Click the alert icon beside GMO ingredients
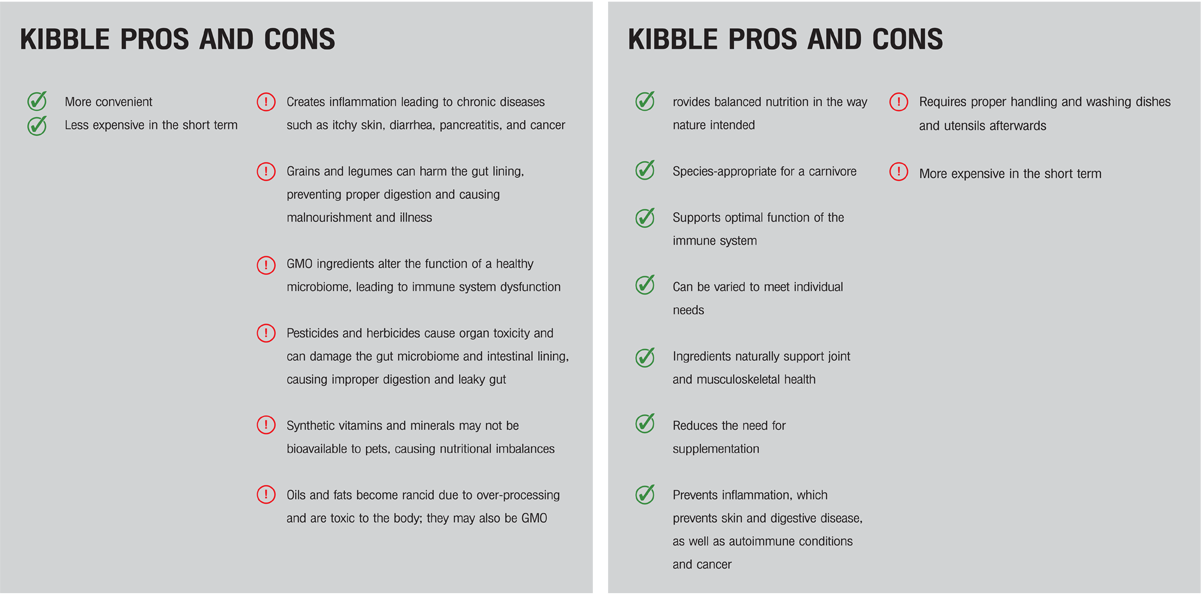The width and height of the screenshot is (1202, 597). (266, 265)
